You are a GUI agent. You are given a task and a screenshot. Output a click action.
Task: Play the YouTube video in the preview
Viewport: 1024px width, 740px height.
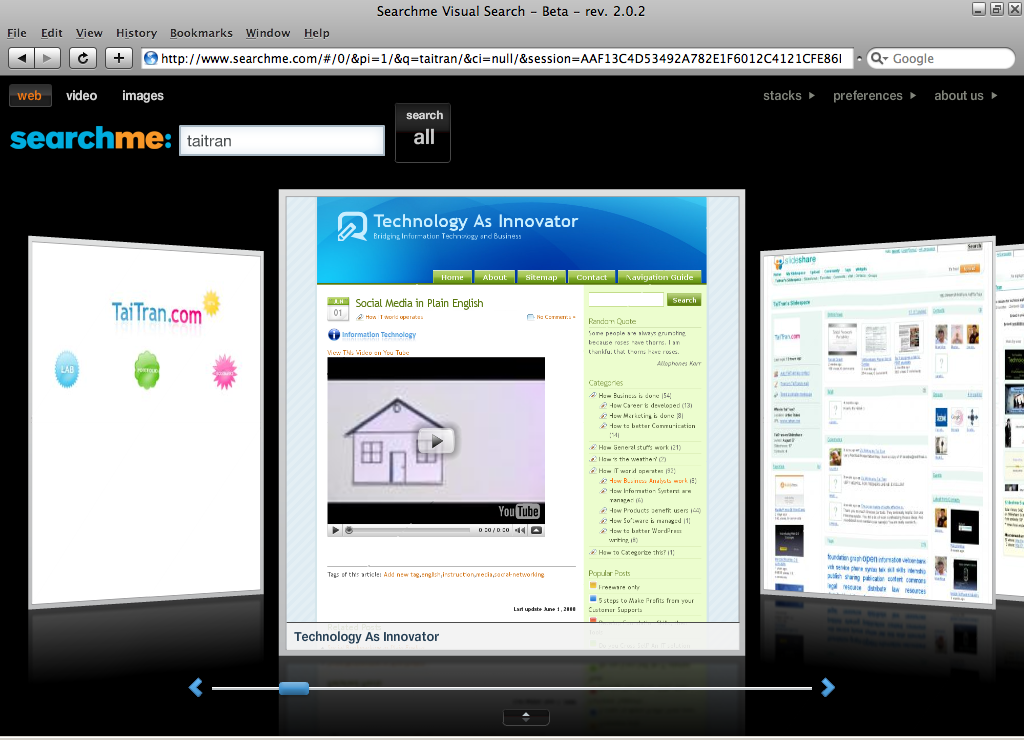click(436, 441)
